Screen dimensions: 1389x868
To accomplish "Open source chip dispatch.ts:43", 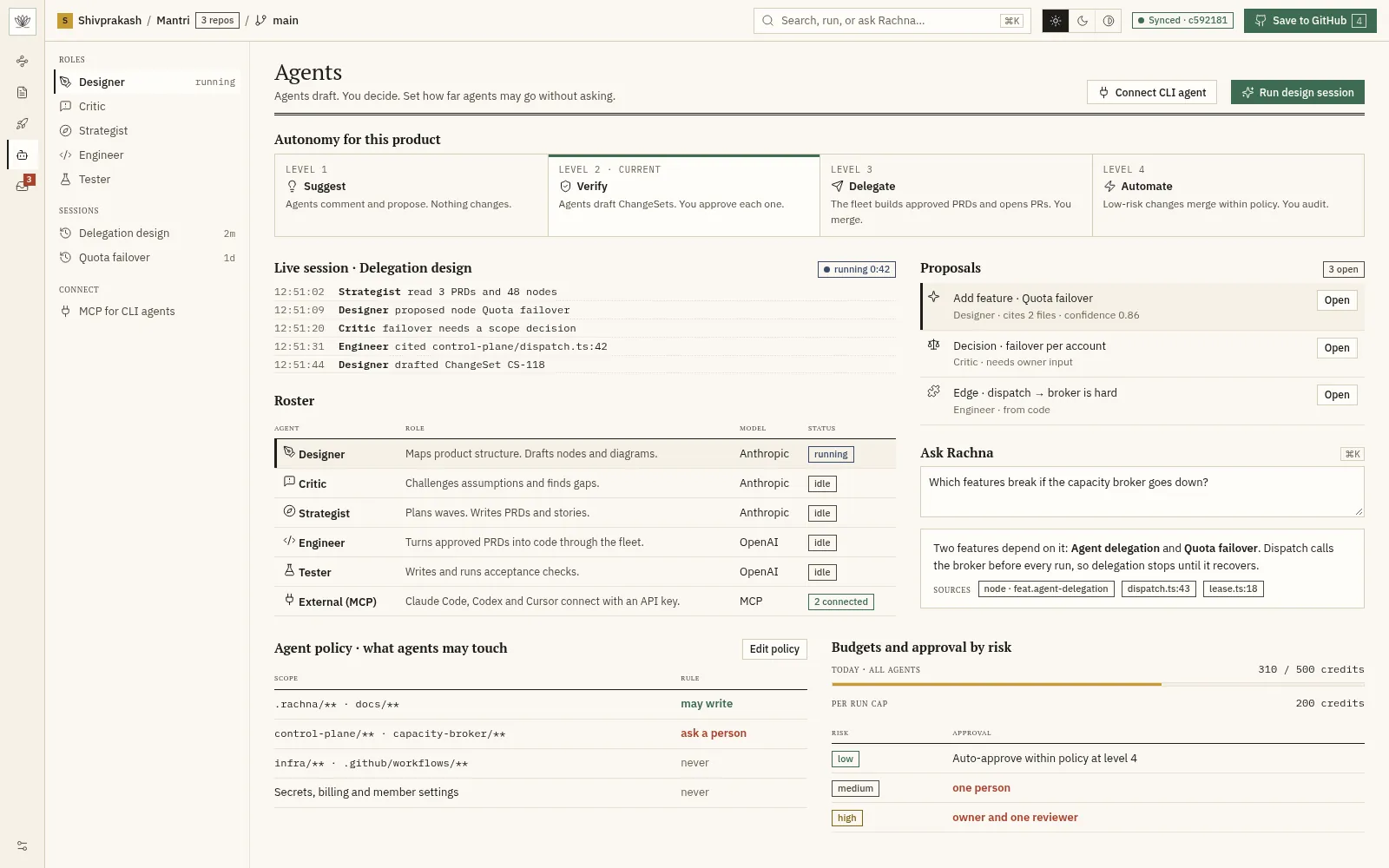I will (x=1159, y=589).
